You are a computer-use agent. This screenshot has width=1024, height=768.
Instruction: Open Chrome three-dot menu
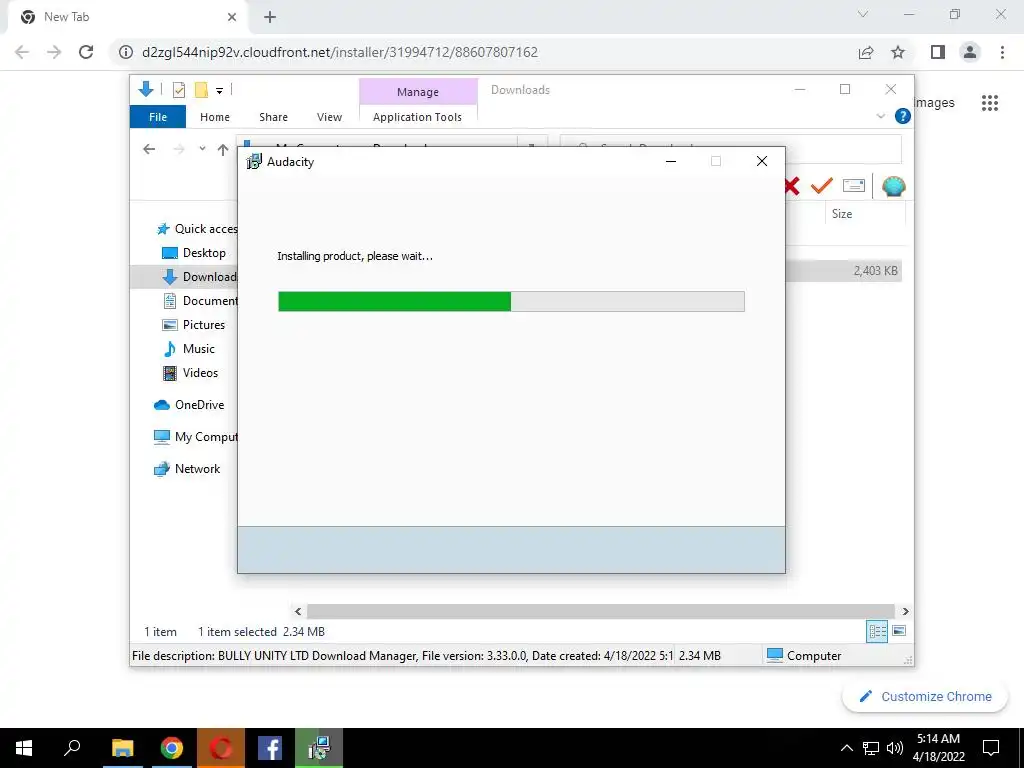click(1002, 52)
